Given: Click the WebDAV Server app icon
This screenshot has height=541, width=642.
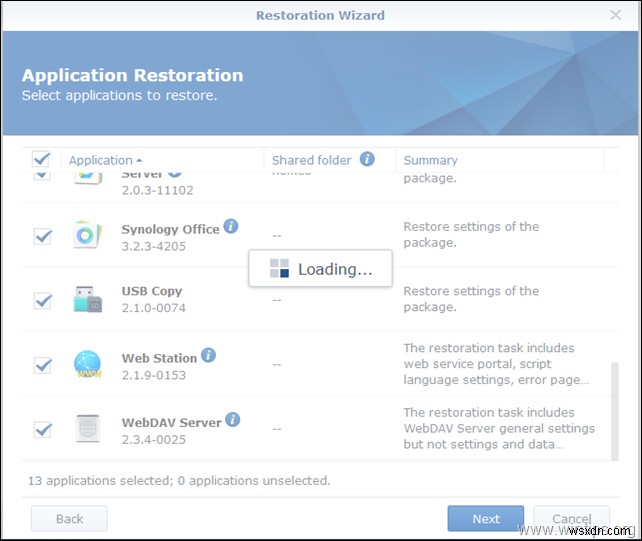Looking at the screenshot, I should 88,428.
